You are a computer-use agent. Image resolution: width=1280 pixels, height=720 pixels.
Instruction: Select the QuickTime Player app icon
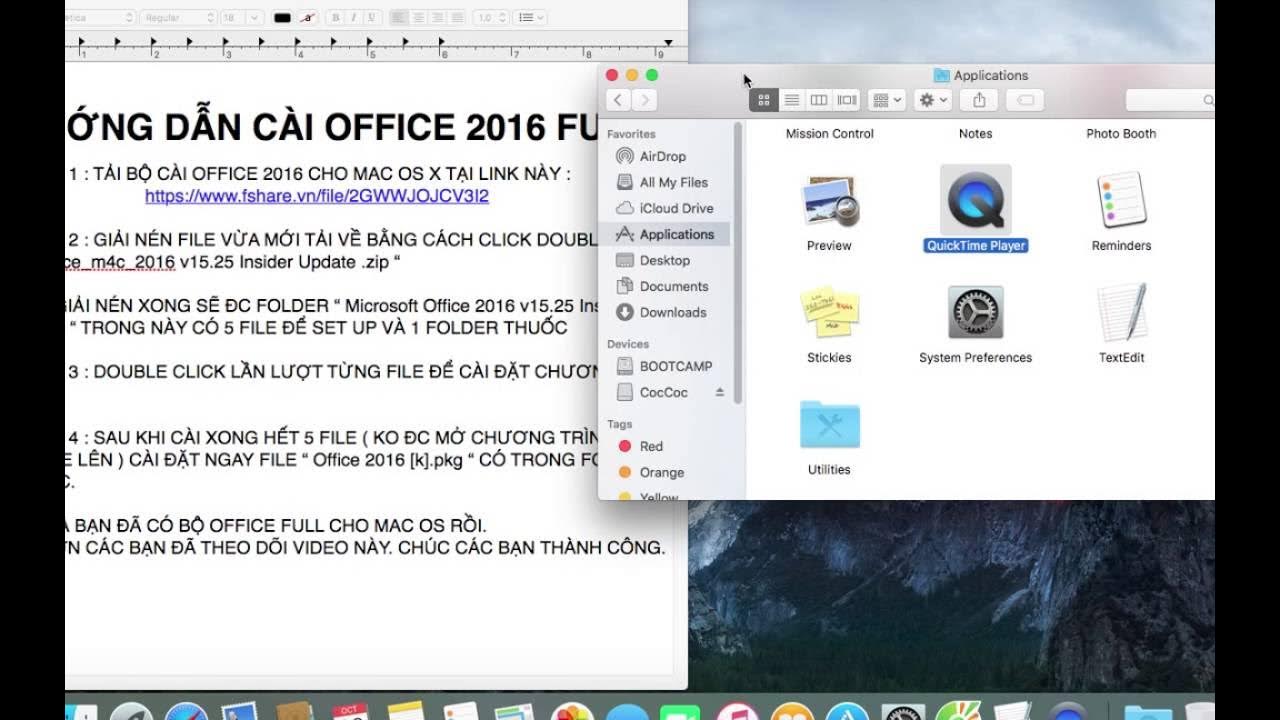976,201
